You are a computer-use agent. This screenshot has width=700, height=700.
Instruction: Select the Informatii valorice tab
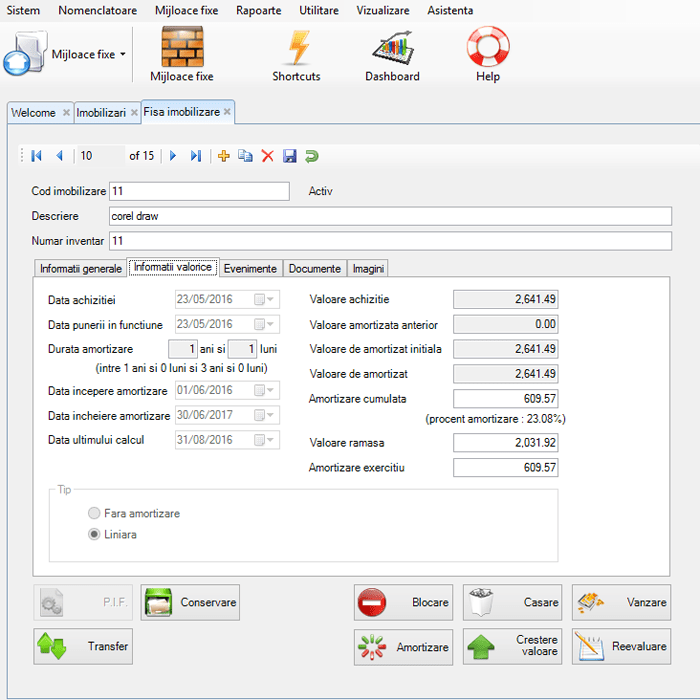[x=173, y=267]
